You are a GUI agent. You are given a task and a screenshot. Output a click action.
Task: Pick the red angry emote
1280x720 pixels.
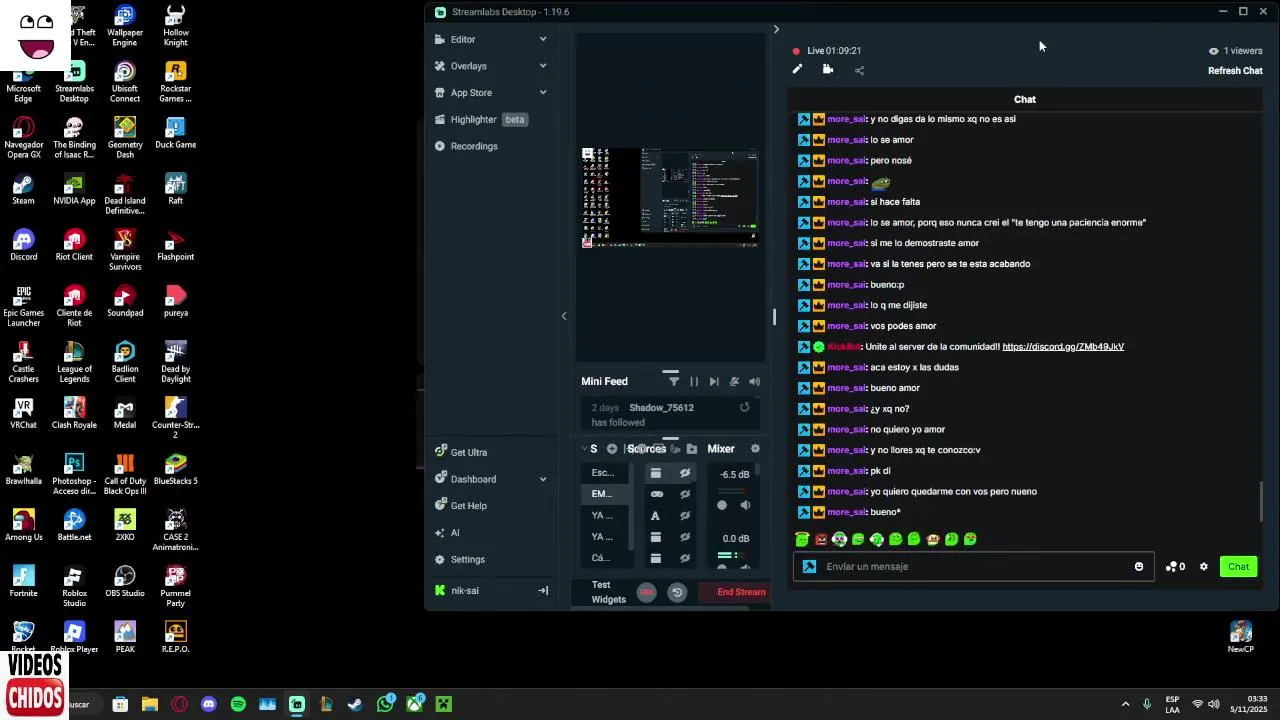click(821, 539)
